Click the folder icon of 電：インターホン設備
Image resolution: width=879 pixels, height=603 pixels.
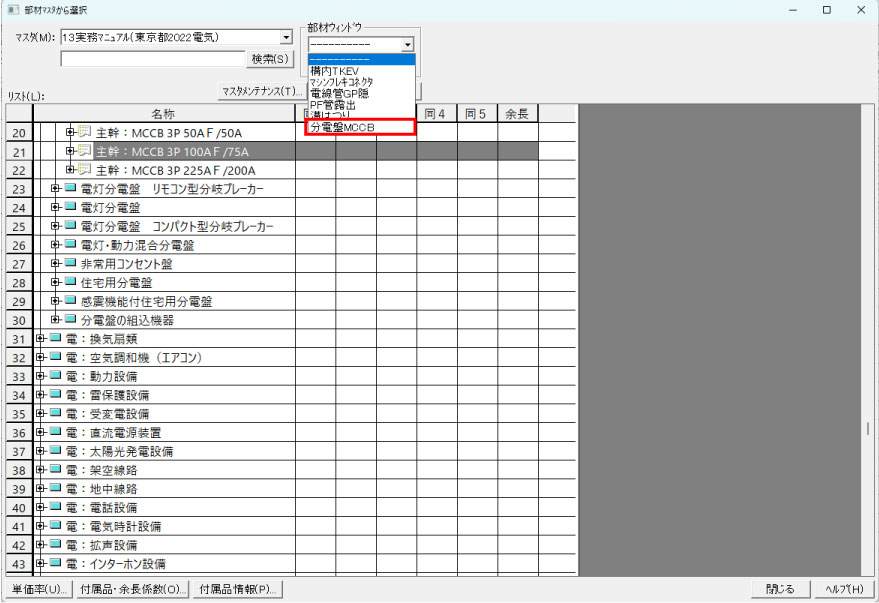[x=55, y=563]
